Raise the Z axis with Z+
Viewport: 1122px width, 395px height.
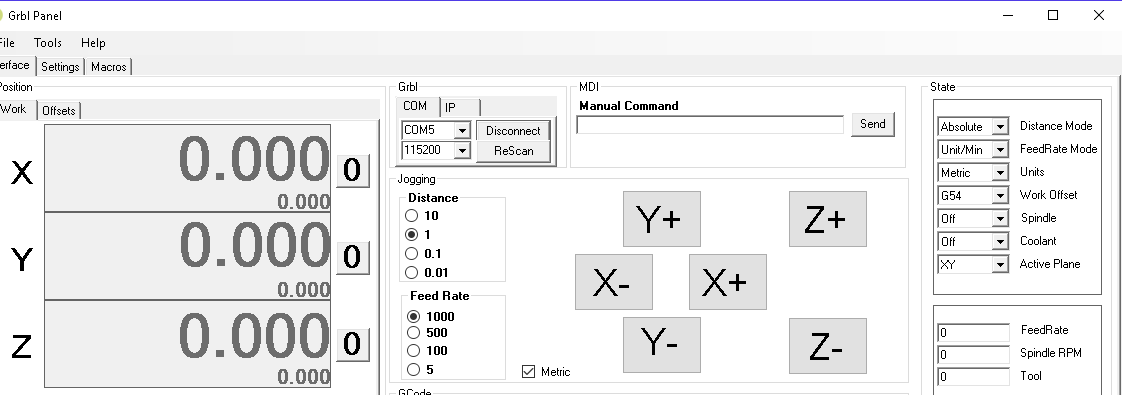[x=828, y=219]
